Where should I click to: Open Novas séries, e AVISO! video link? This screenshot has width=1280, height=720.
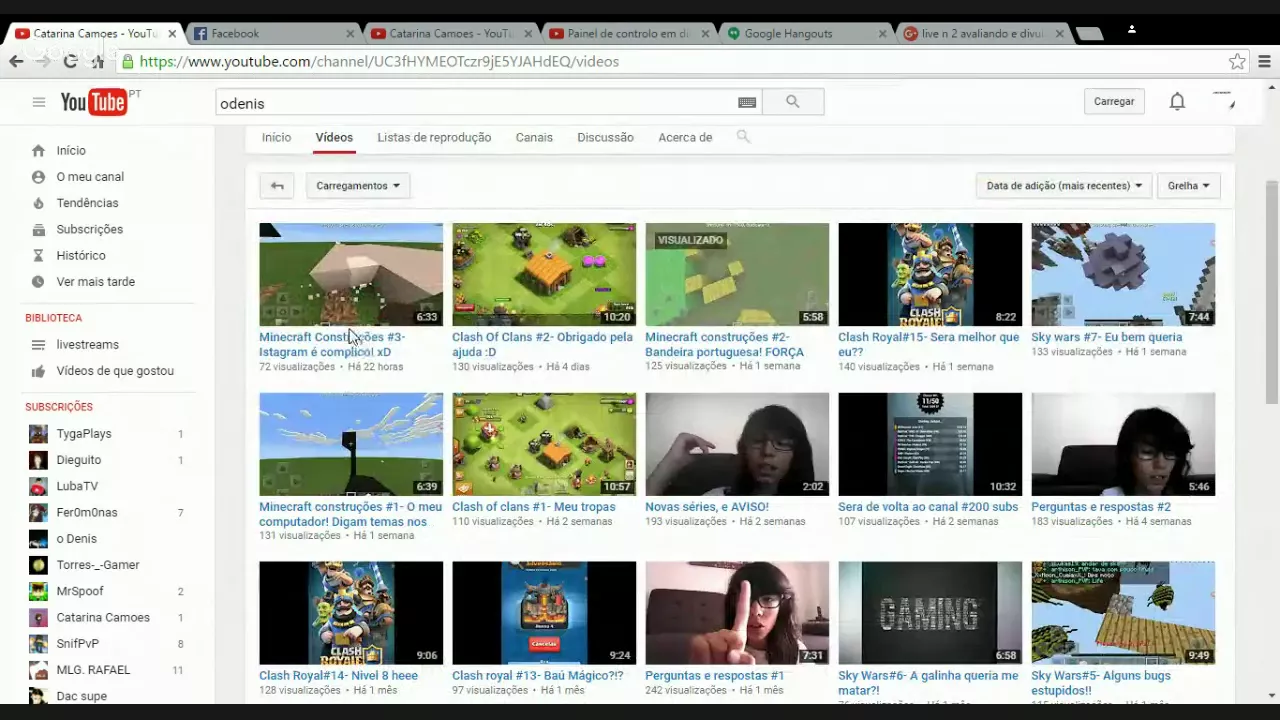click(707, 507)
